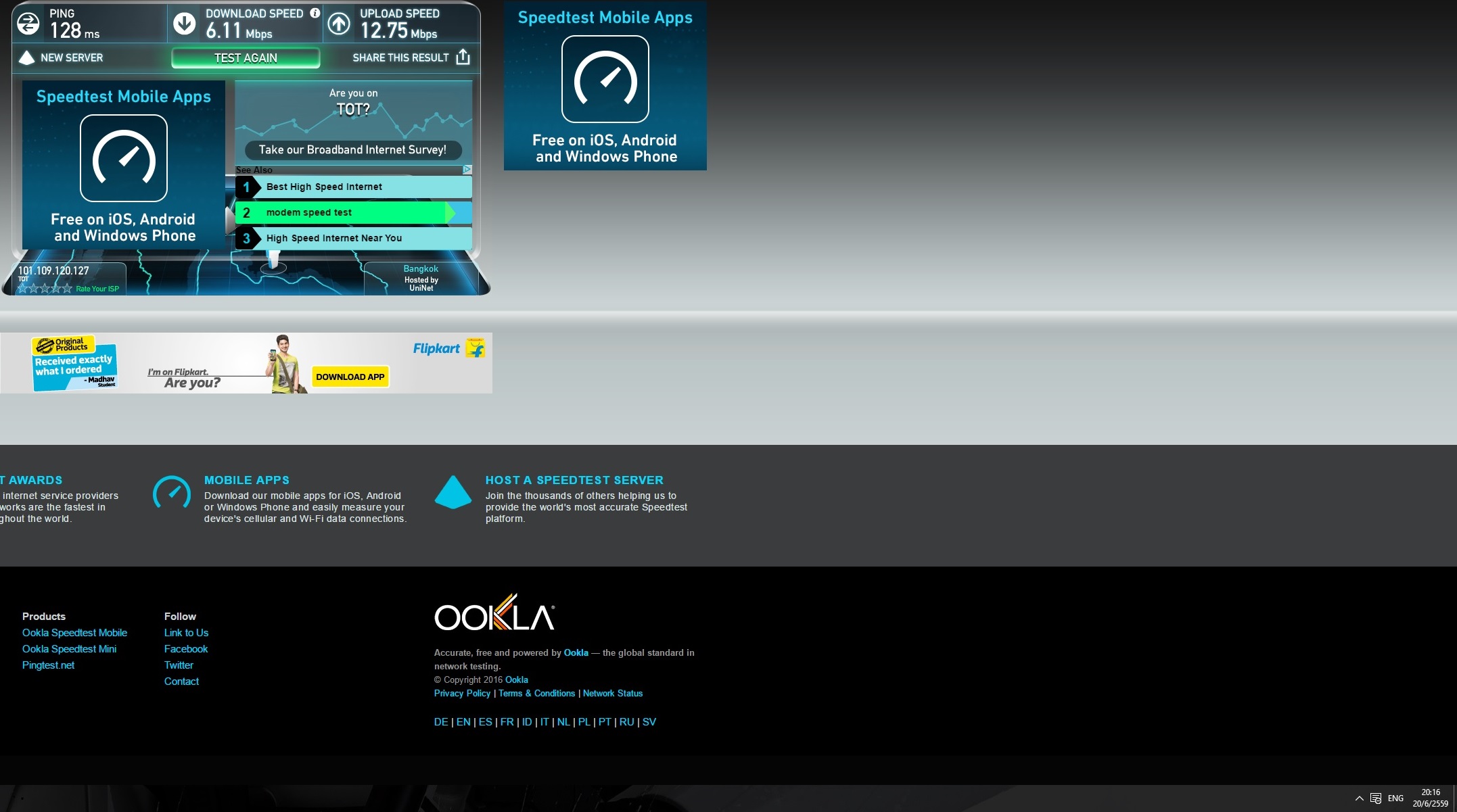Click the share result upload icon
Viewport: 1457px width, 812px height.
(x=463, y=57)
